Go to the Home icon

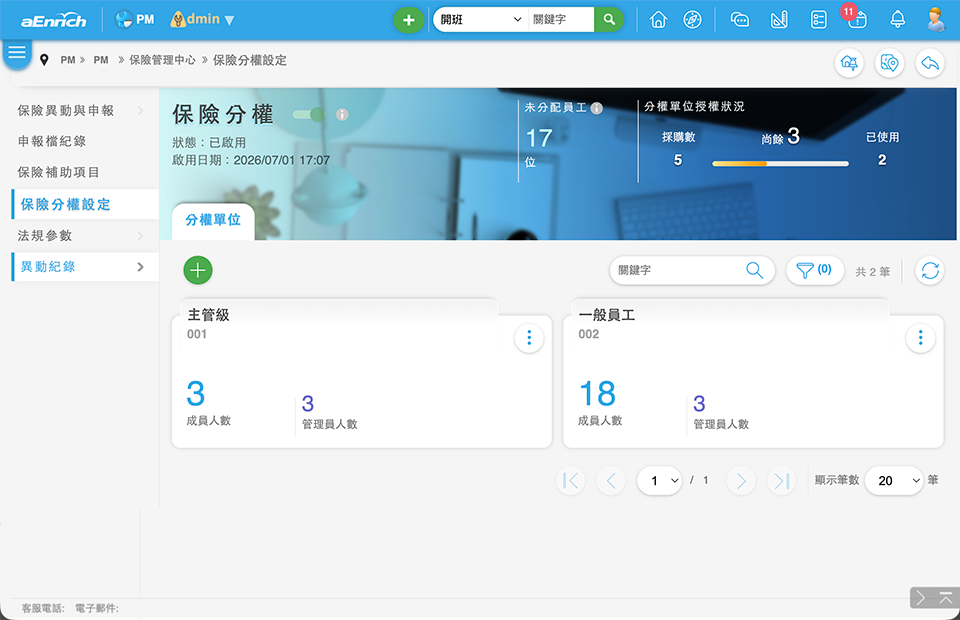(x=658, y=20)
